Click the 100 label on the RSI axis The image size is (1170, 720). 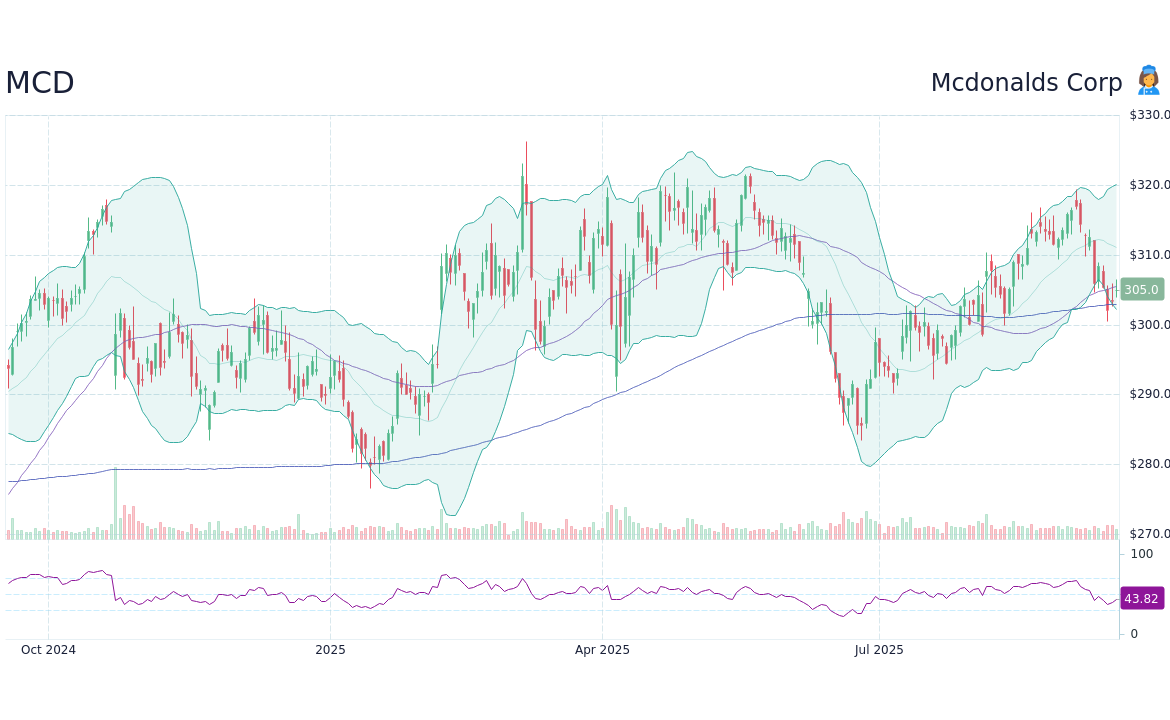coord(1142,554)
